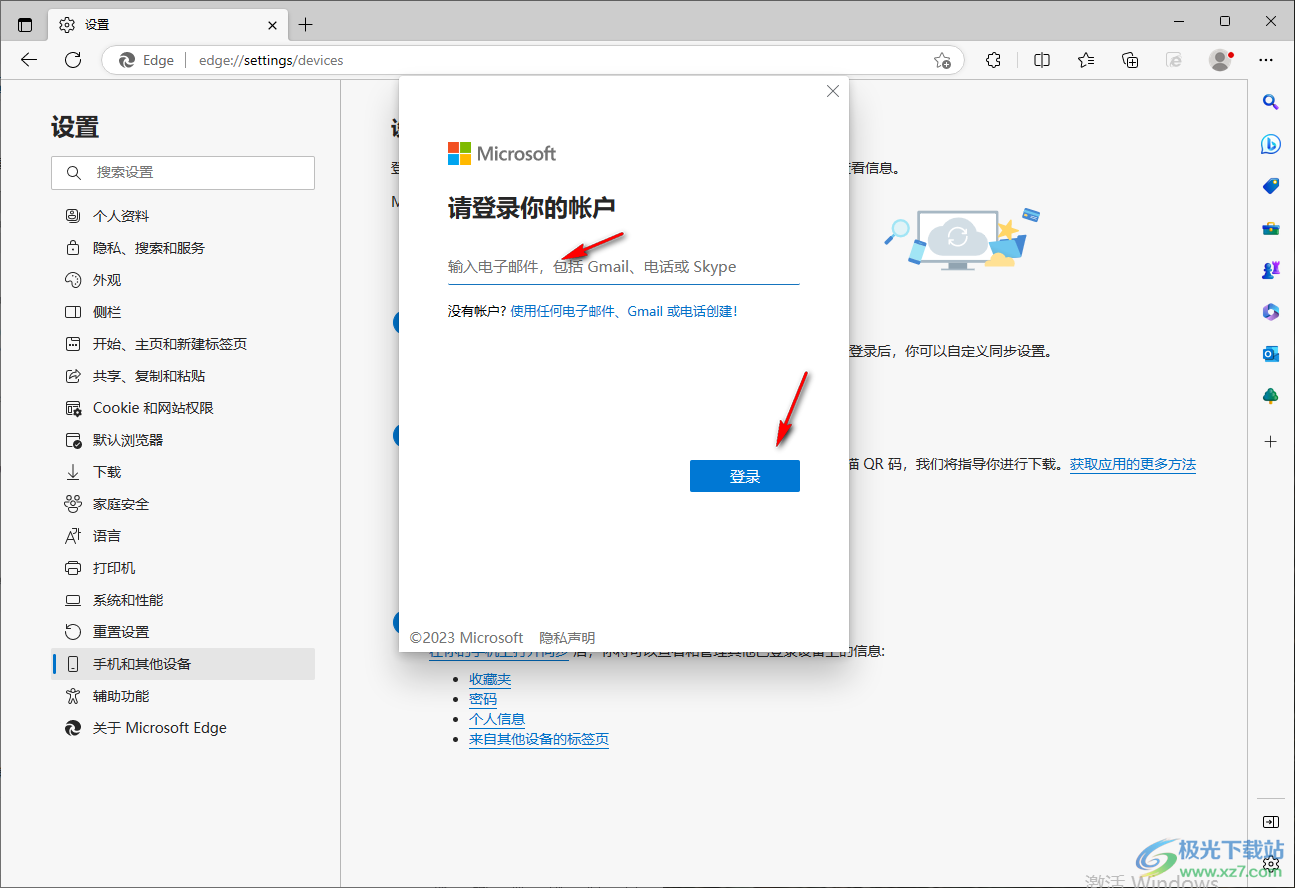Image resolution: width=1295 pixels, height=888 pixels.
Task: Click the hide sidebar icon
Action: coord(1270,822)
